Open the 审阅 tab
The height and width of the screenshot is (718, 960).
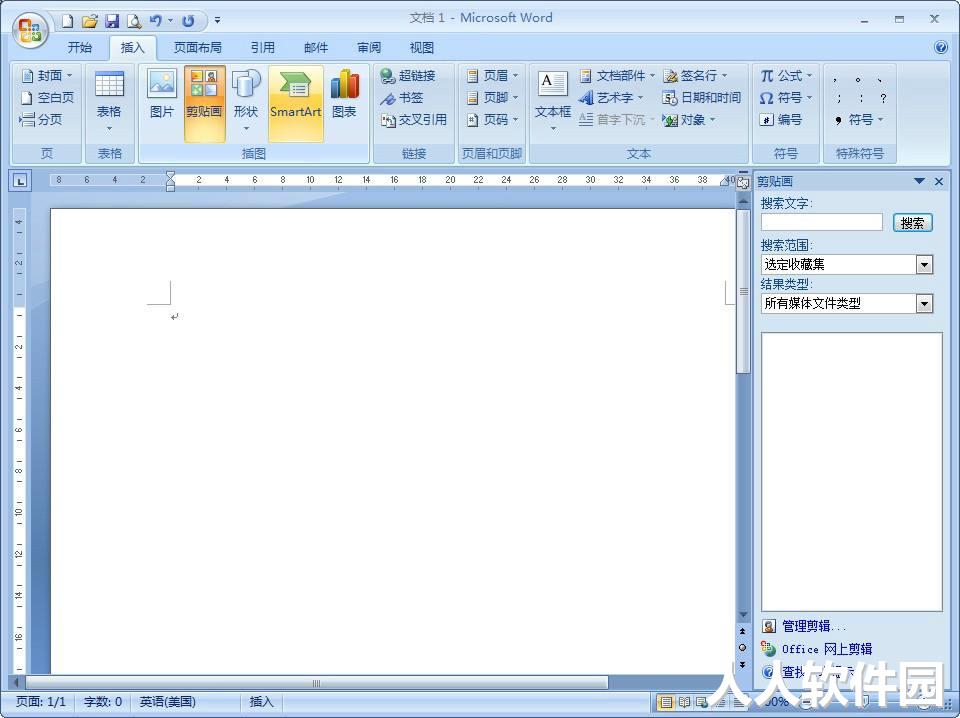click(x=369, y=48)
